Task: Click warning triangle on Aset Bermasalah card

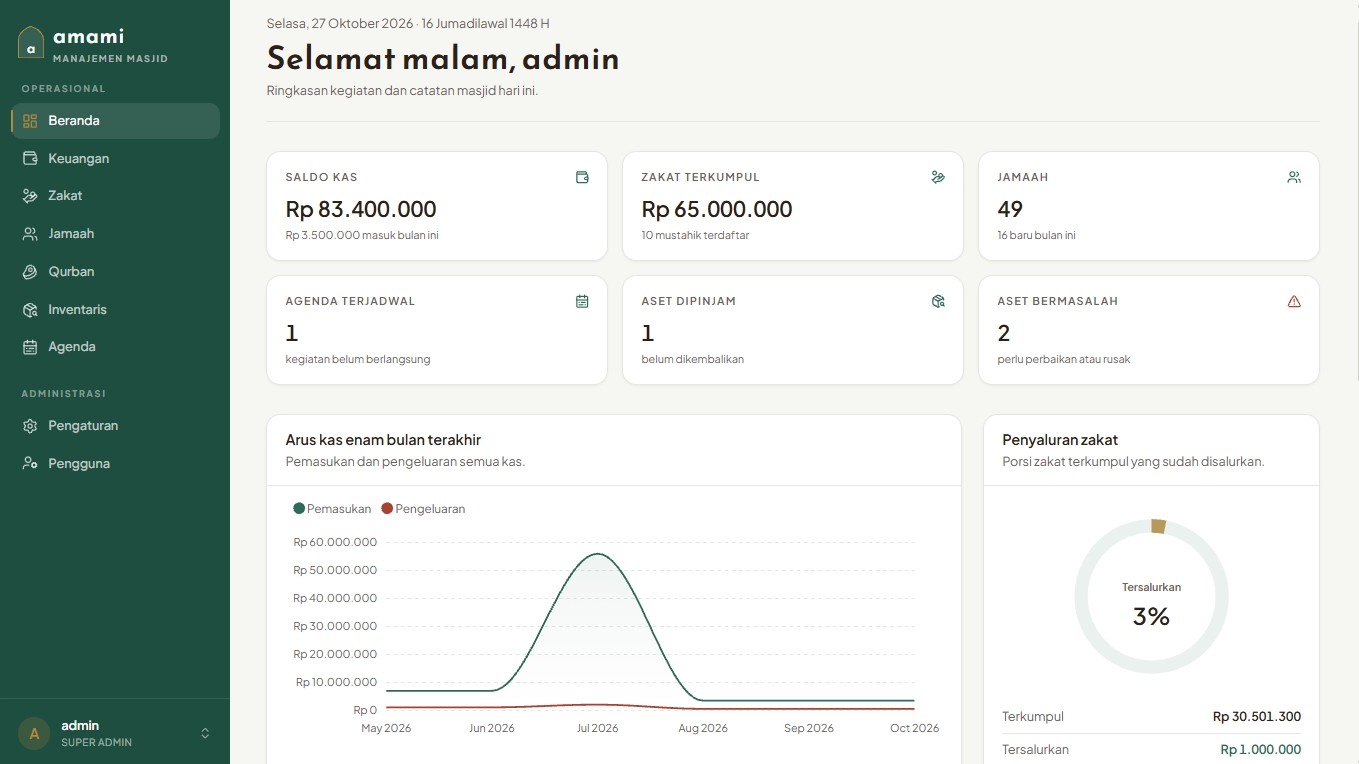Action: point(1294,301)
